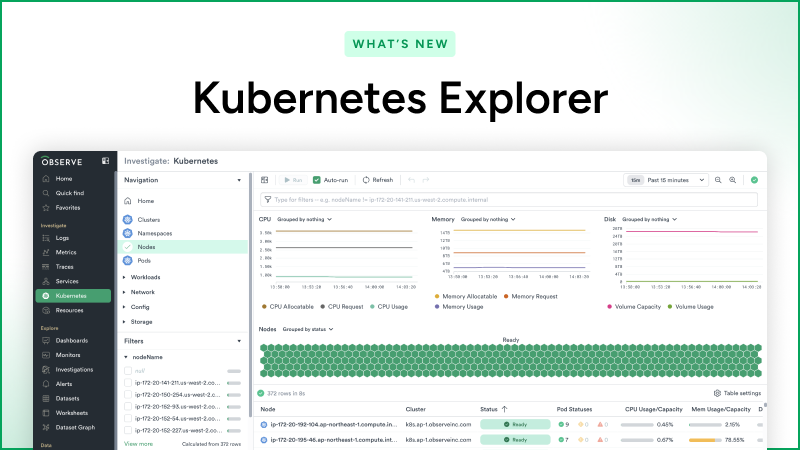
Task: Click the Services sidebar icon
Action: 46,281
